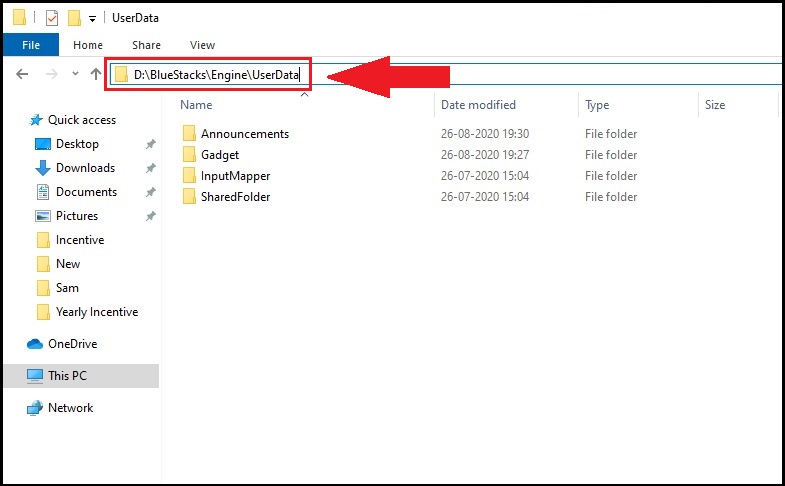Open Downloads in navigation pane
Image resolution: width=785 pixels, height=486 pixels.
(x=85, y=168)
